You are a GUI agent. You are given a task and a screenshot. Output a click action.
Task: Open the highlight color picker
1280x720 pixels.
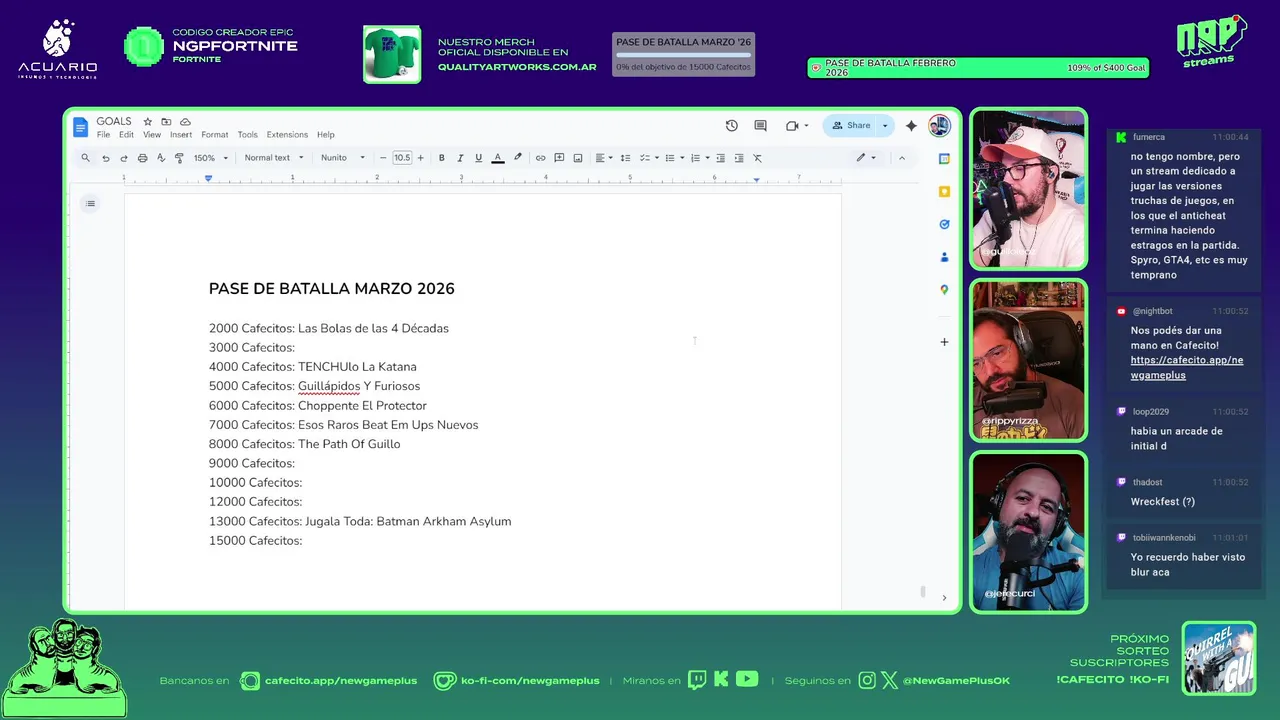(x=517, y=158)
